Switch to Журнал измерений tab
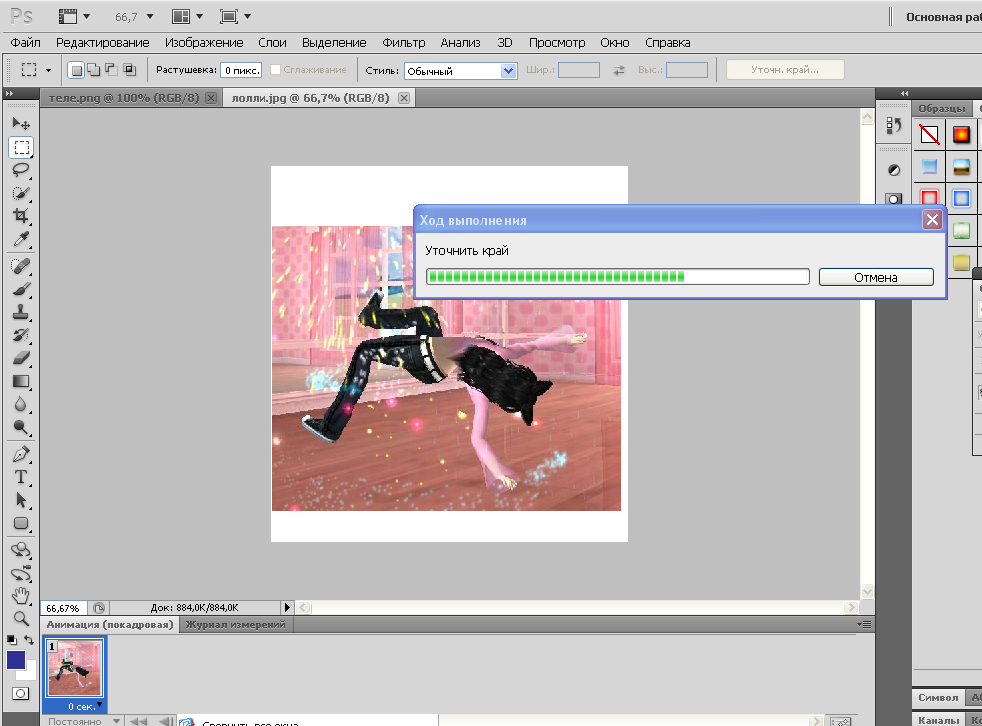The width and height of the screenshot is (982, 726). (235, 625)
